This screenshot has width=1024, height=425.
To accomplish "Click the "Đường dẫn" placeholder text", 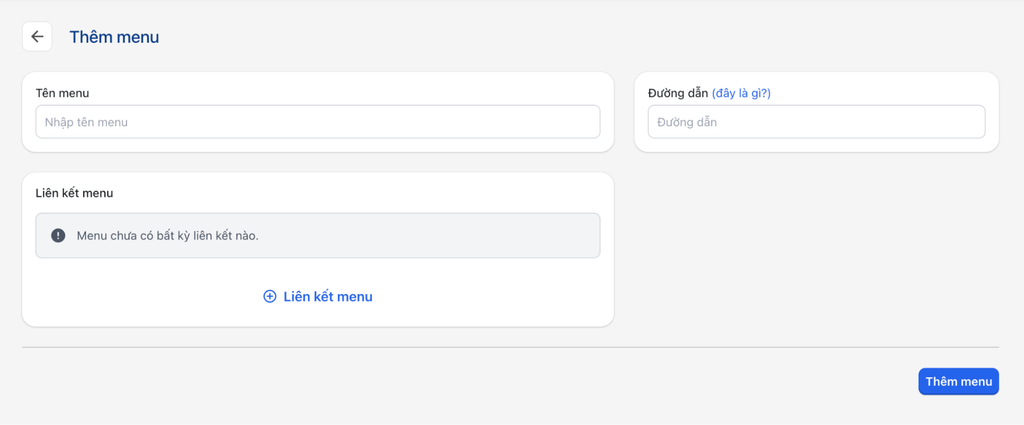I will [687, 122].
